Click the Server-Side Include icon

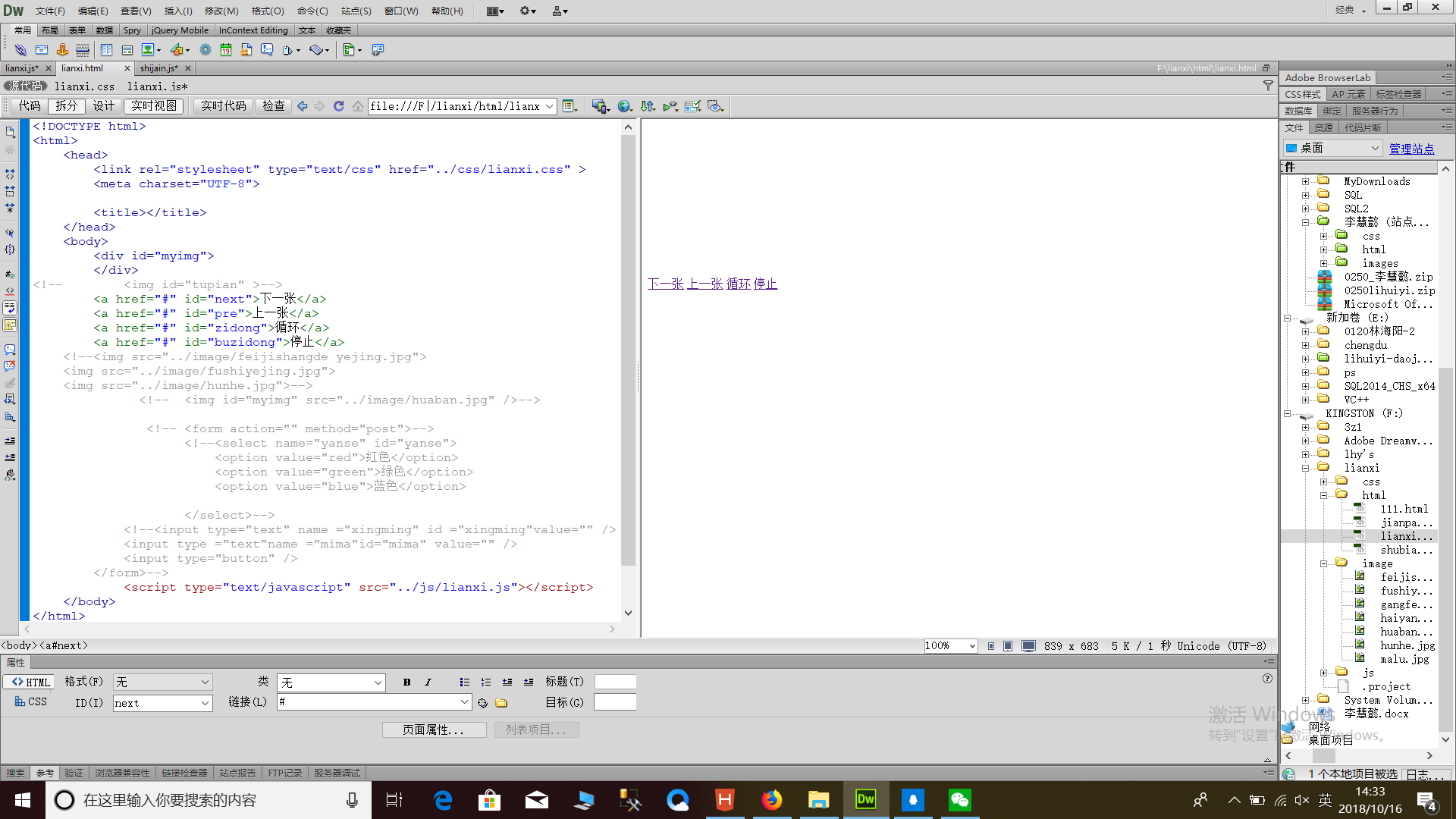[246, 50]
